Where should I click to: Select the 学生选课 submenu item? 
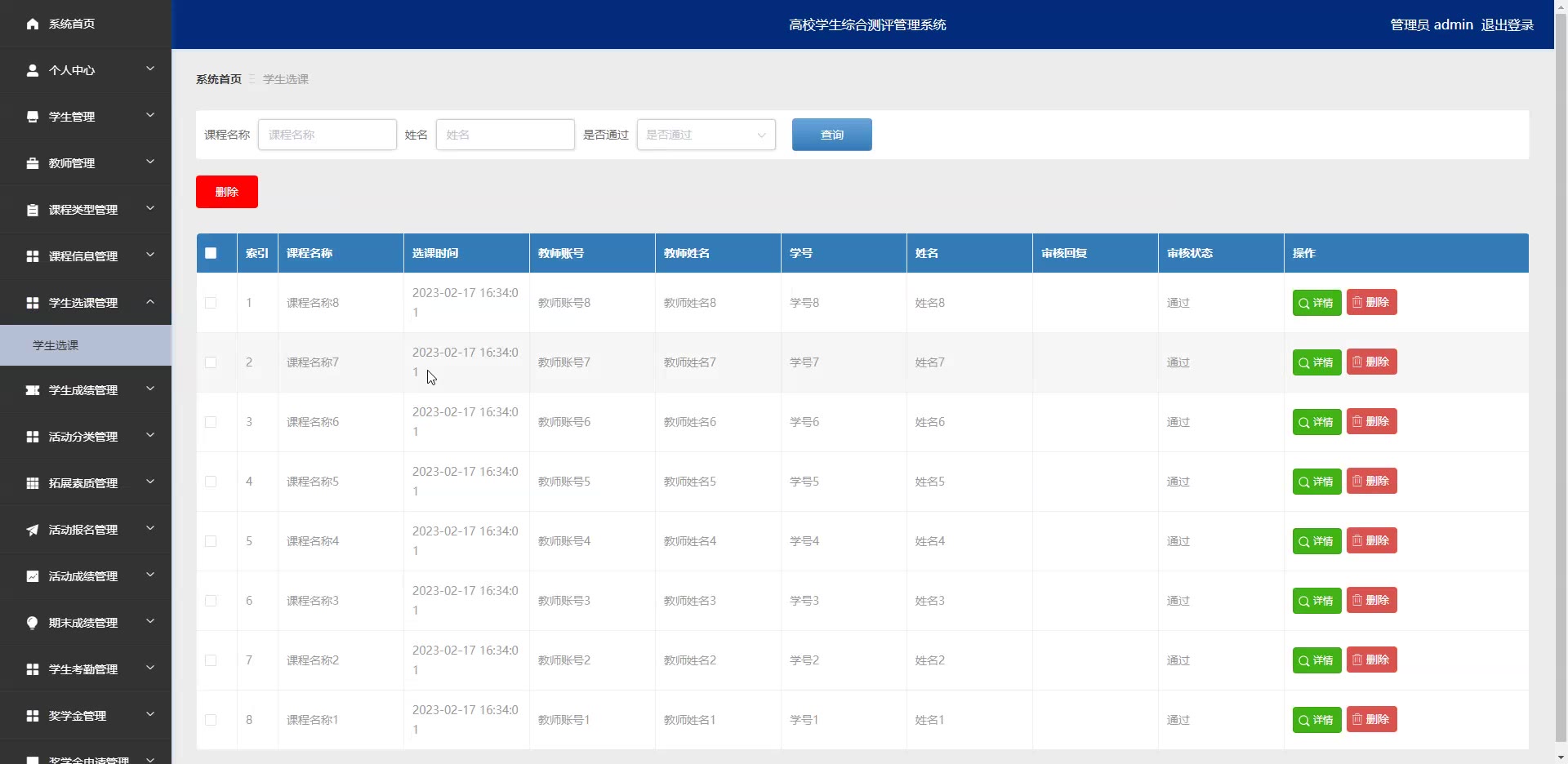[86, 345]
